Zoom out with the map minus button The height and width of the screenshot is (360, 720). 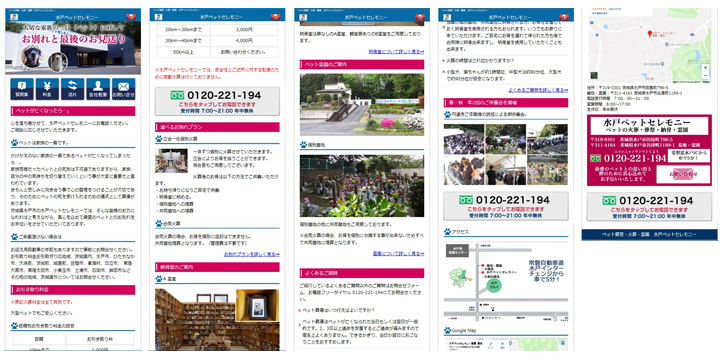pyautogui.click(x=705, y=74)
